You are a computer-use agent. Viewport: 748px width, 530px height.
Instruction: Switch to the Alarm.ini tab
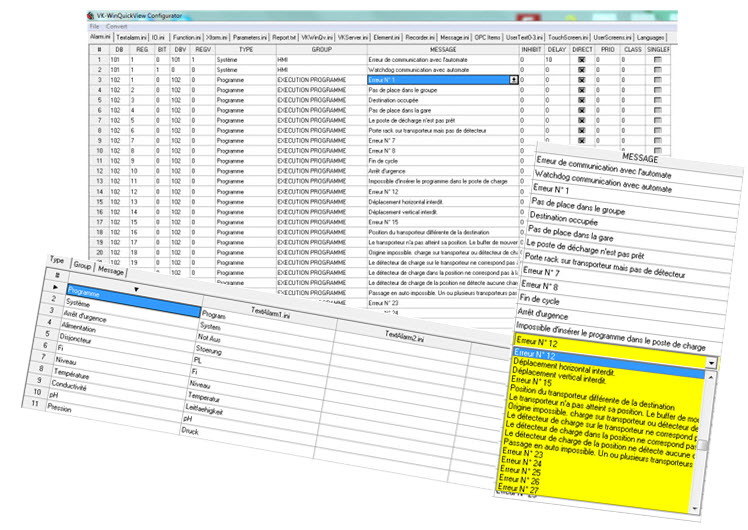pyautogui.click(x=100, y=37)
